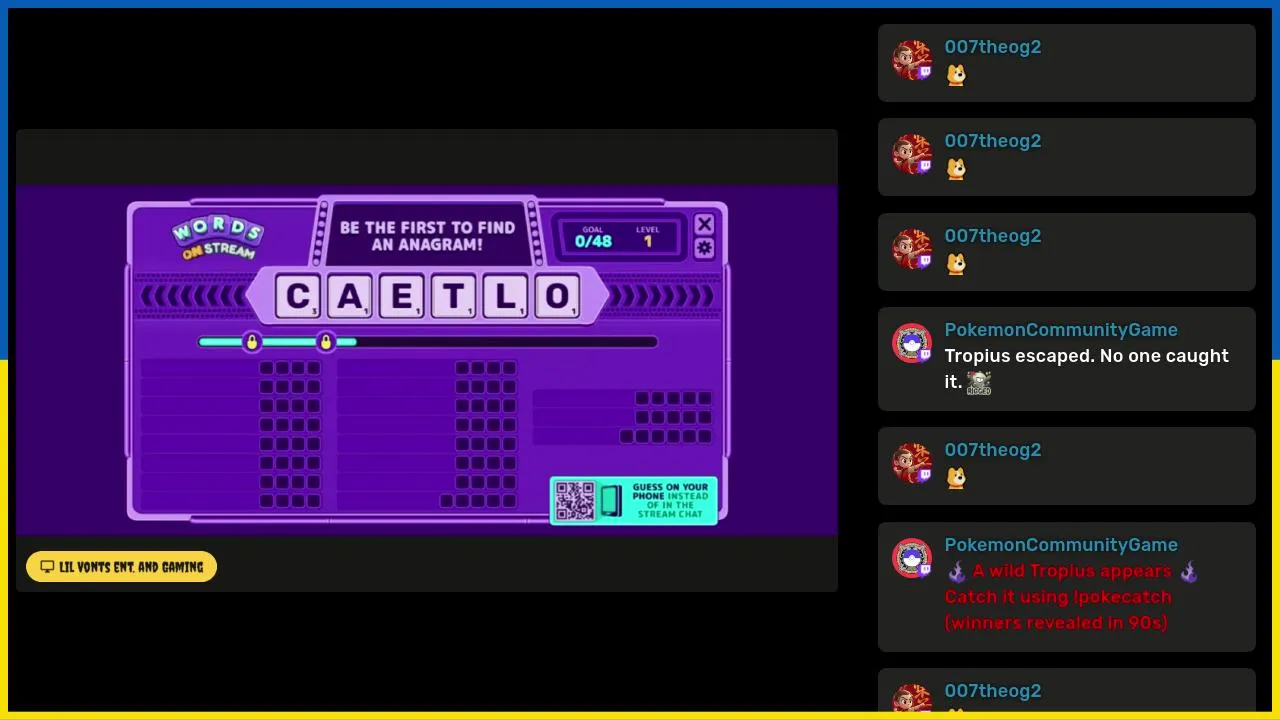Click the "Tropius escaped. No one caught it." message
The width and height of the screenshot is (1280, 720).
(x=1087, y=369)
